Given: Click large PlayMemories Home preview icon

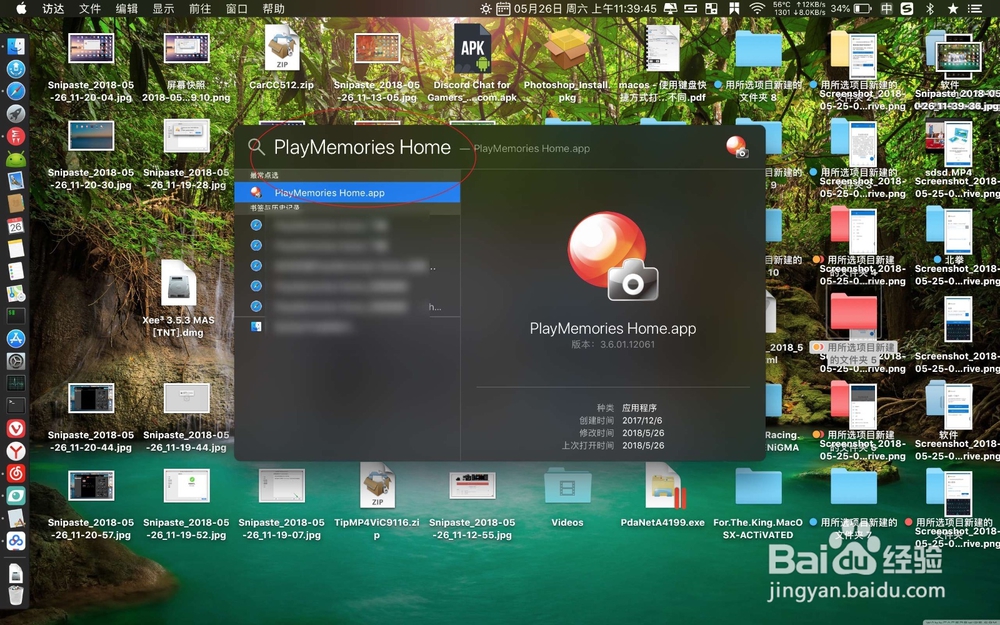Looking at the screenshot, I should [x=613, y=256].
